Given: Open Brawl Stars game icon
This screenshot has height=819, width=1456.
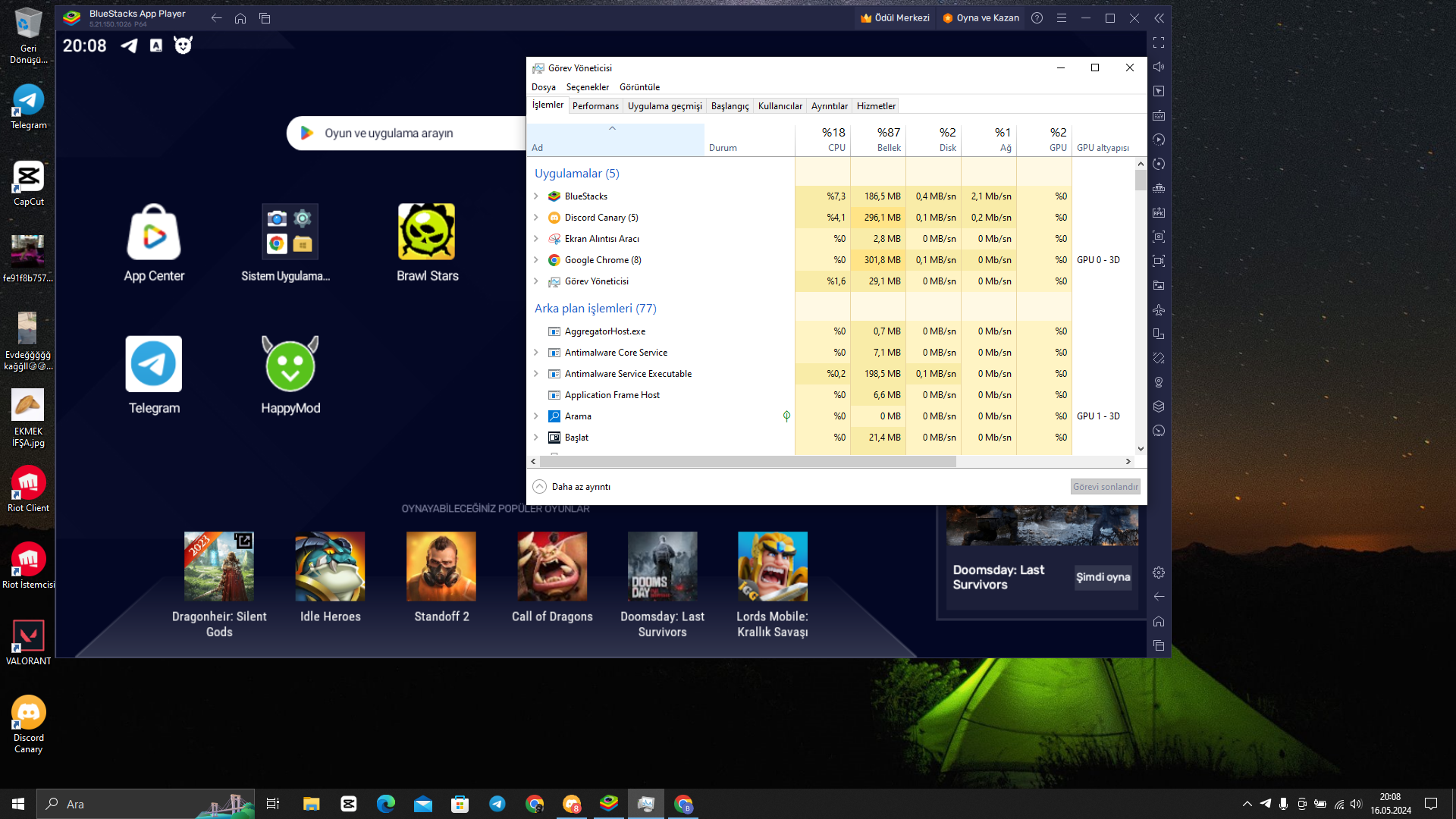Looking at the screenshot, I should (427, 232).
